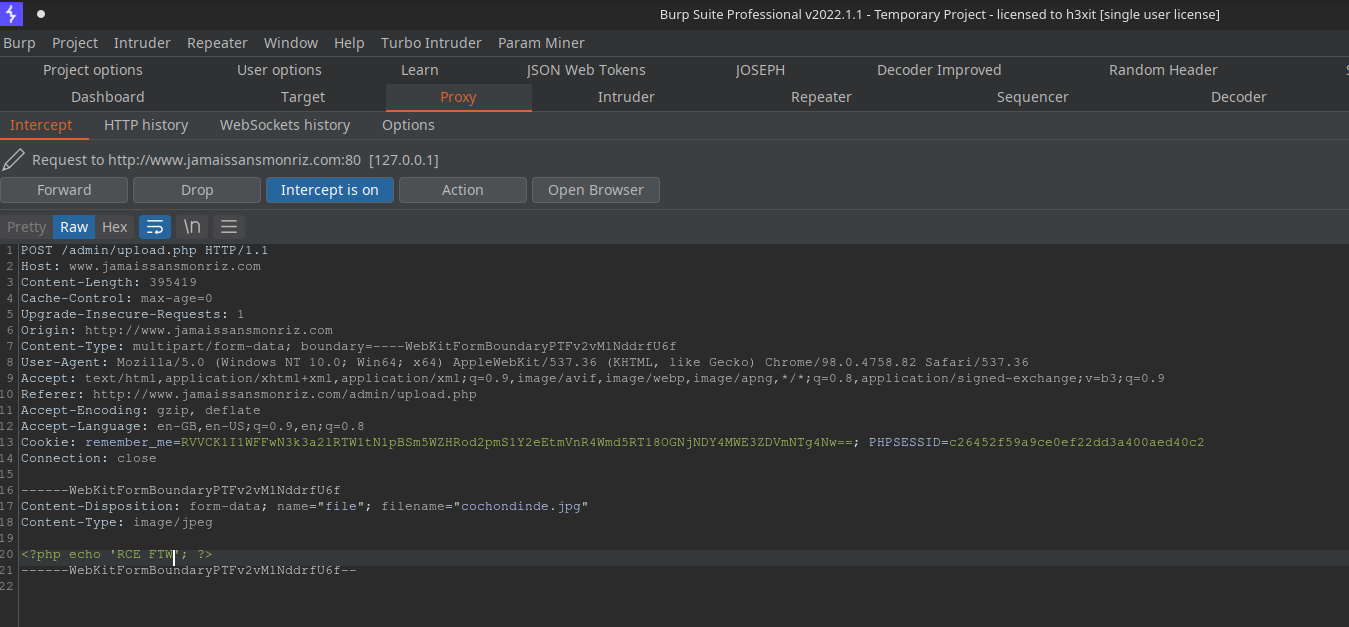Open the Project menu
This screenshot has height=627, width=1349.
tap(75, 43)
